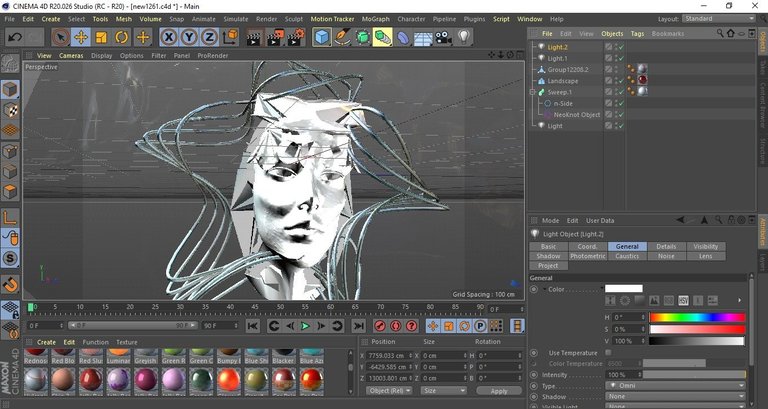
Task: Open Material Manager Create menu
Action: click(46, 342)
